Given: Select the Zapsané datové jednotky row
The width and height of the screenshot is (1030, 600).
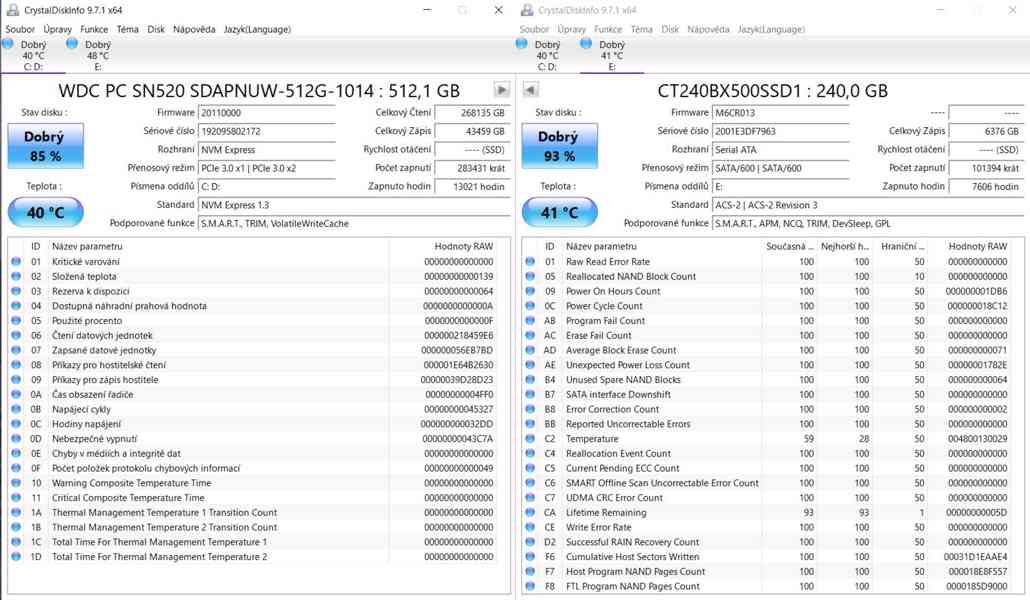Looking at the screenshot, I should pos(253,350).
